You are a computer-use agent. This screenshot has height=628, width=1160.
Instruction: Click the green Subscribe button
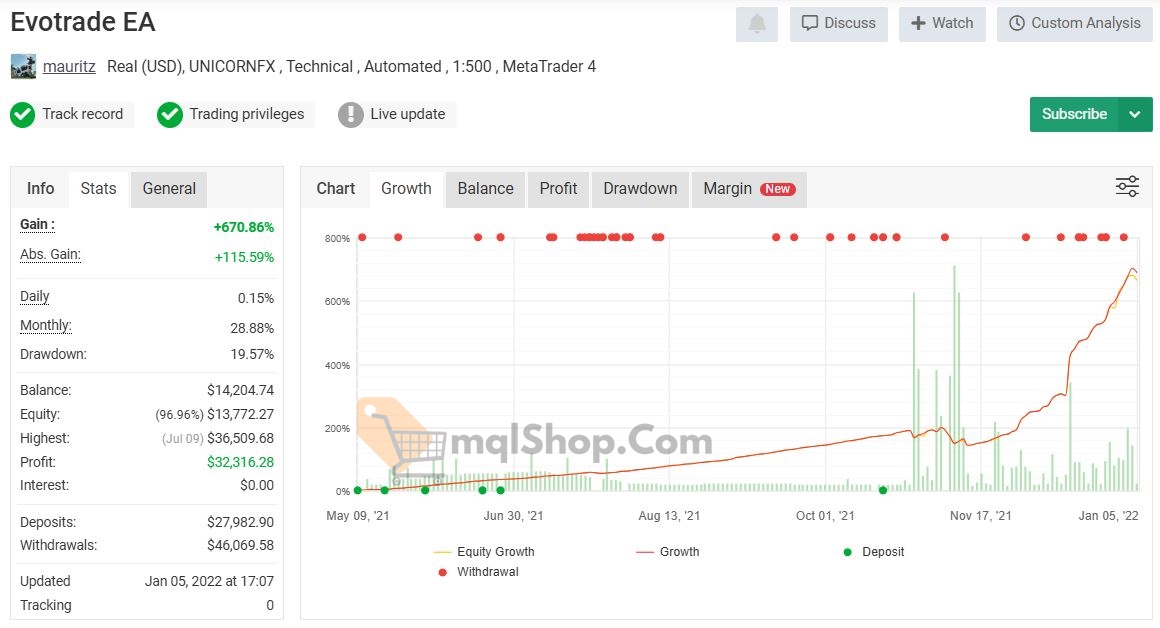pyautogui.click(x=1073, y=114)
